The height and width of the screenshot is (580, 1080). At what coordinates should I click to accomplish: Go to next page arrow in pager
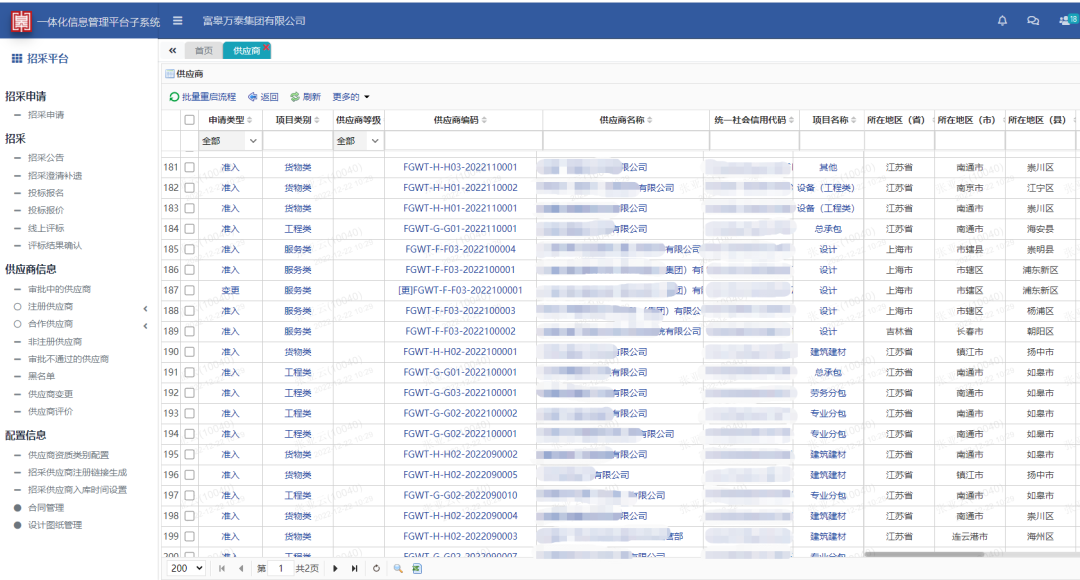click(x=335, y=568)
